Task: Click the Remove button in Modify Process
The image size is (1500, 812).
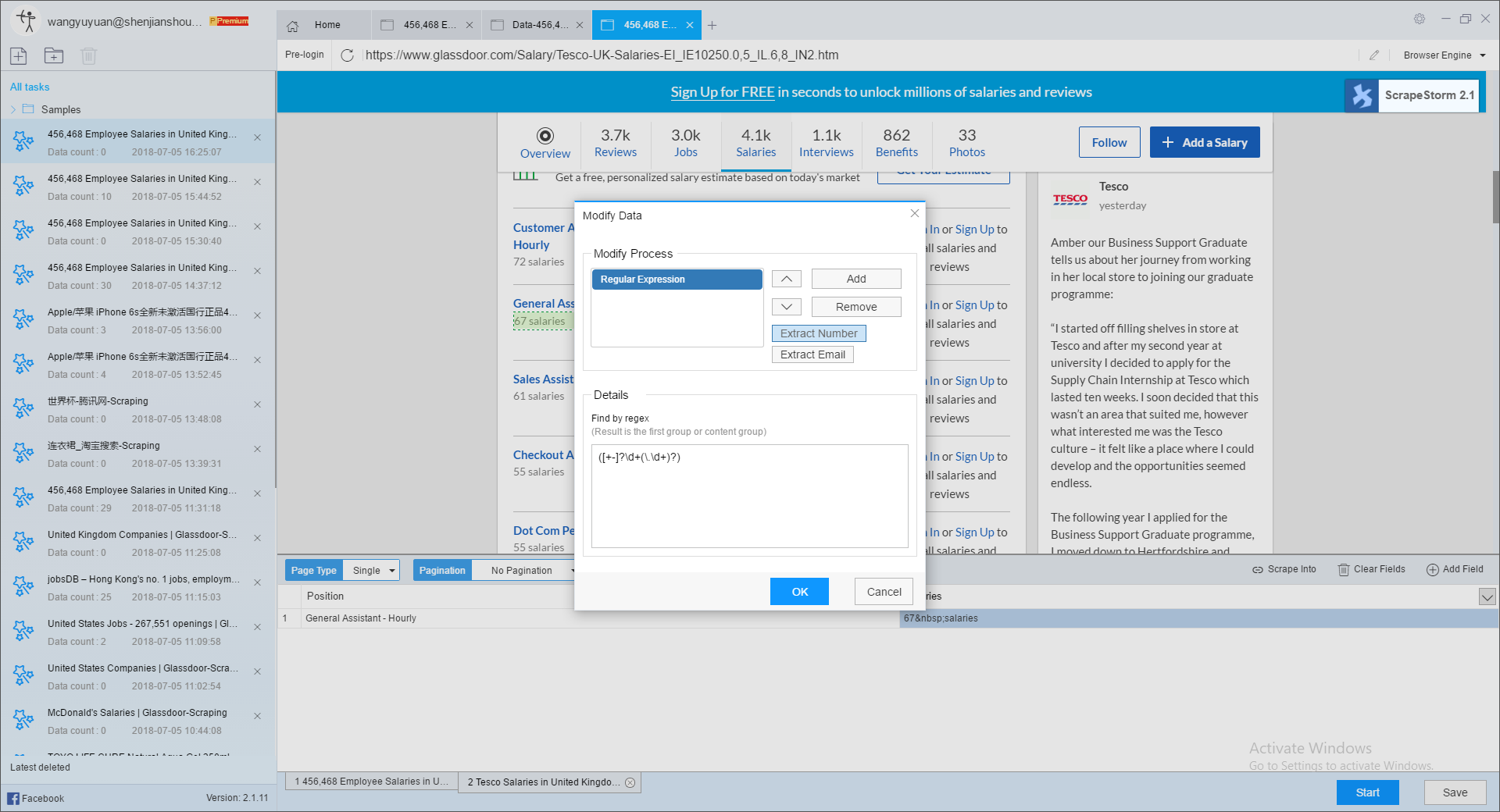Action: [x=856, y=307]
